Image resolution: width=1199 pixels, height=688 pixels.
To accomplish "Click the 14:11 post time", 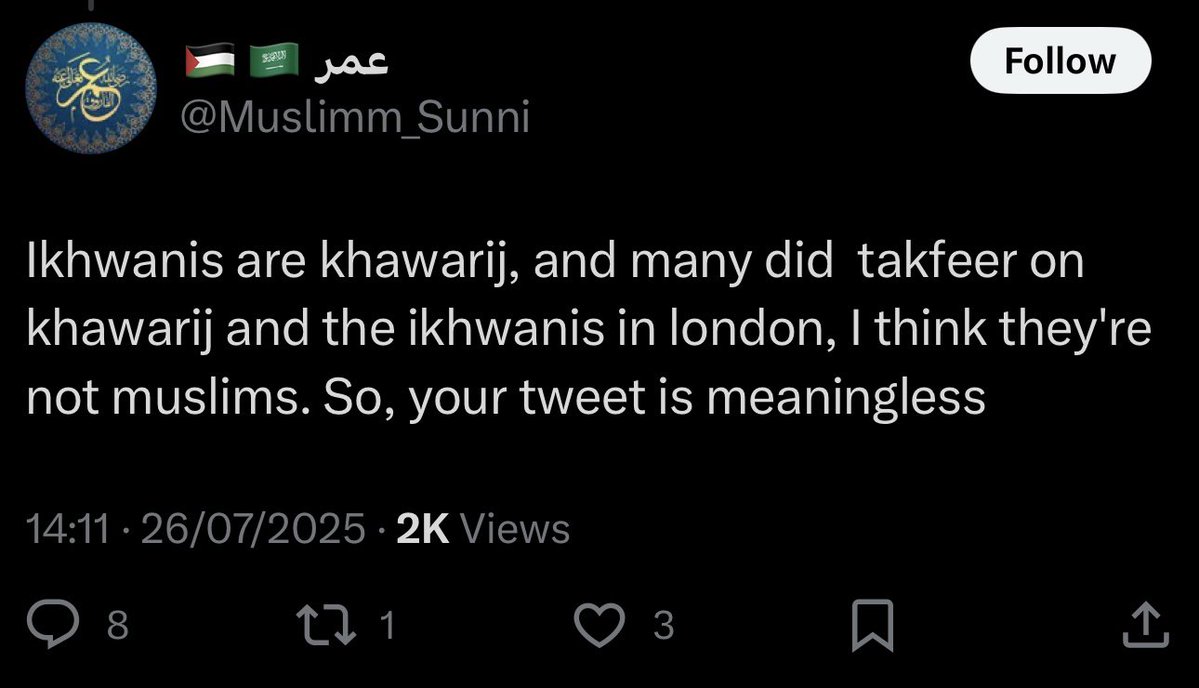I will (x=68, y=529).
